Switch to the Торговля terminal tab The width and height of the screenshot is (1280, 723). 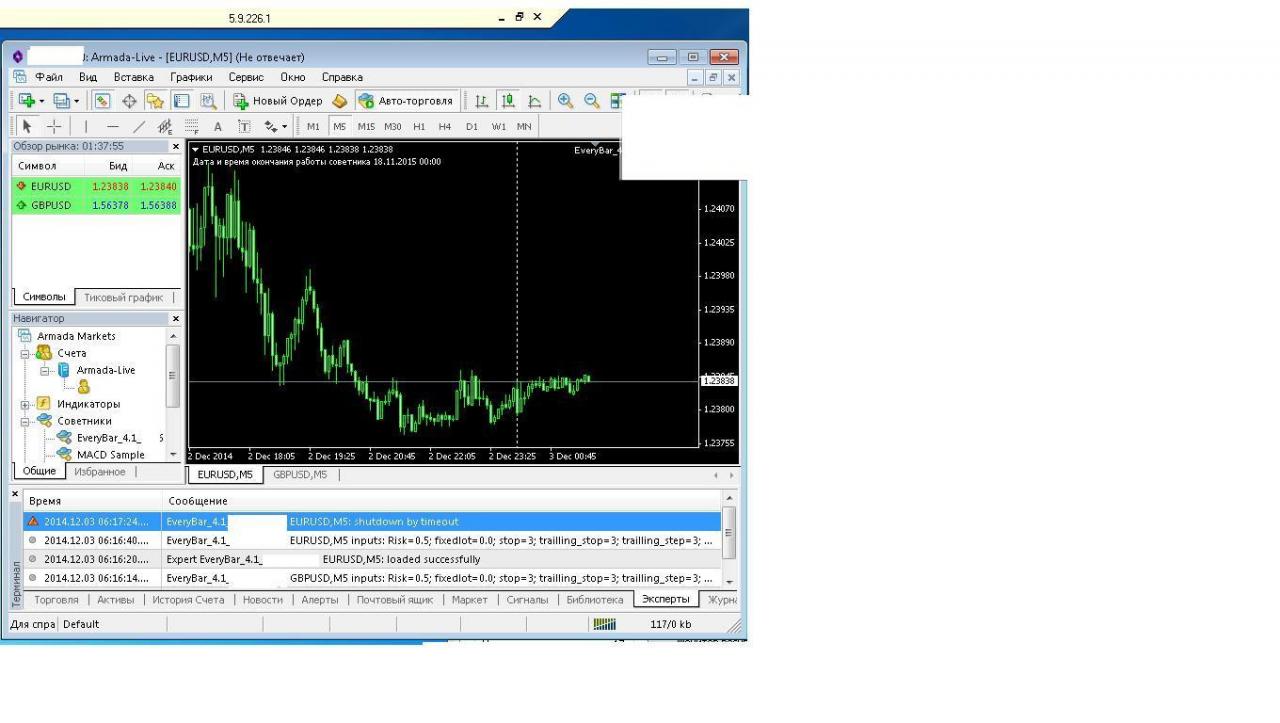point(56,599)
